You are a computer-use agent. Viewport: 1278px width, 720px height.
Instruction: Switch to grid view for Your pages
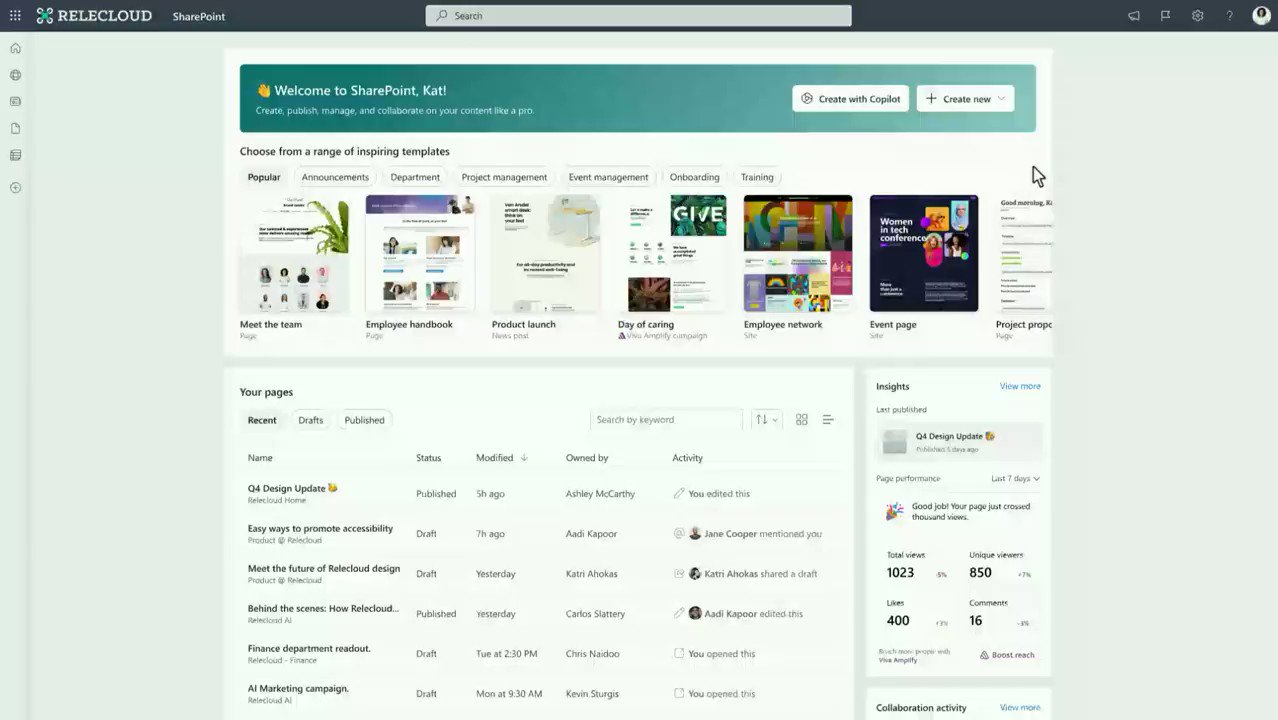(x=801, y=419)
